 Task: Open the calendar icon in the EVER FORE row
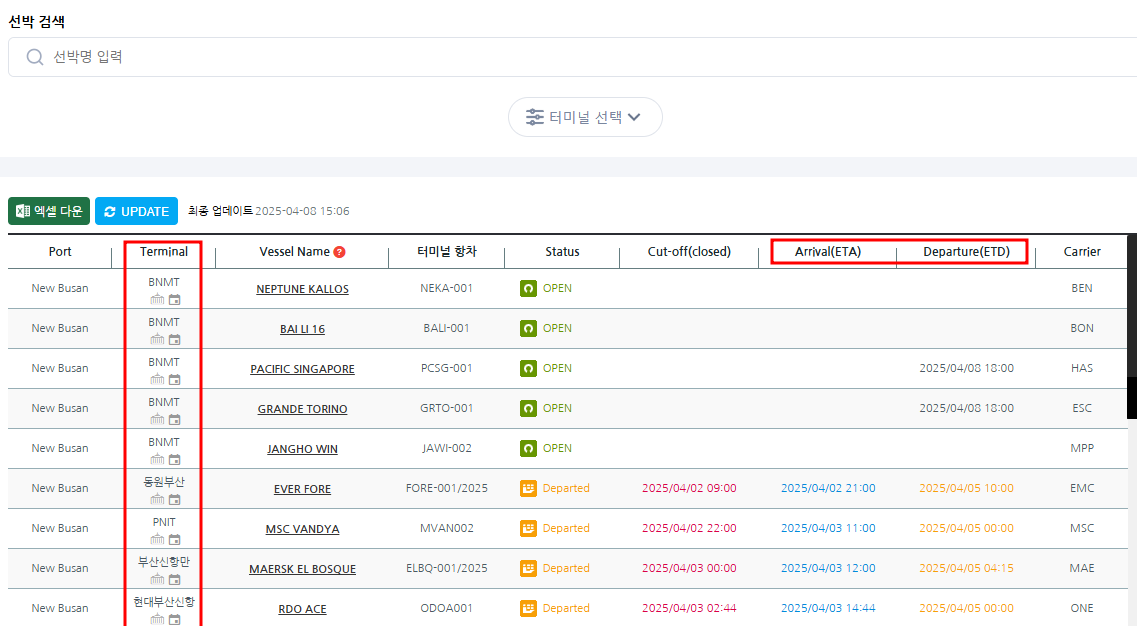click(175, 499)
